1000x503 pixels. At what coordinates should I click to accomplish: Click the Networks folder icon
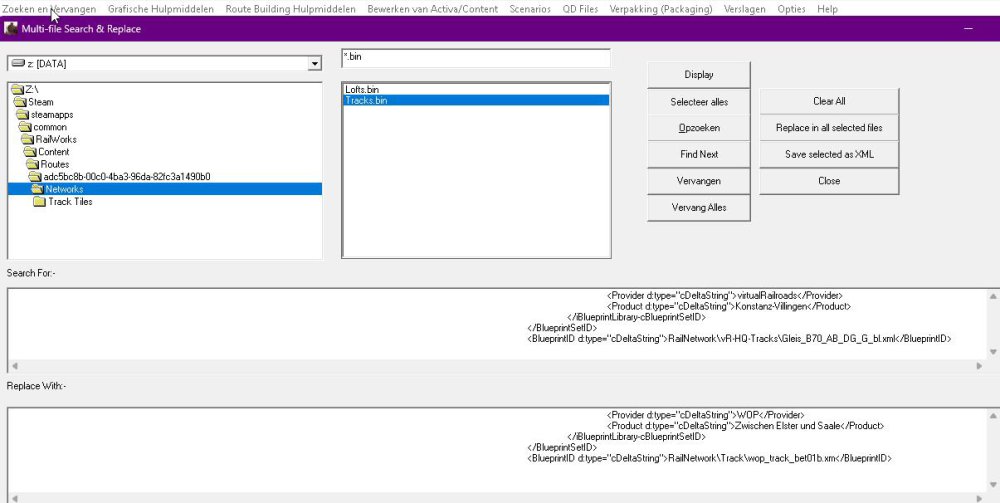pyautogui.click(x=37, y=189)
